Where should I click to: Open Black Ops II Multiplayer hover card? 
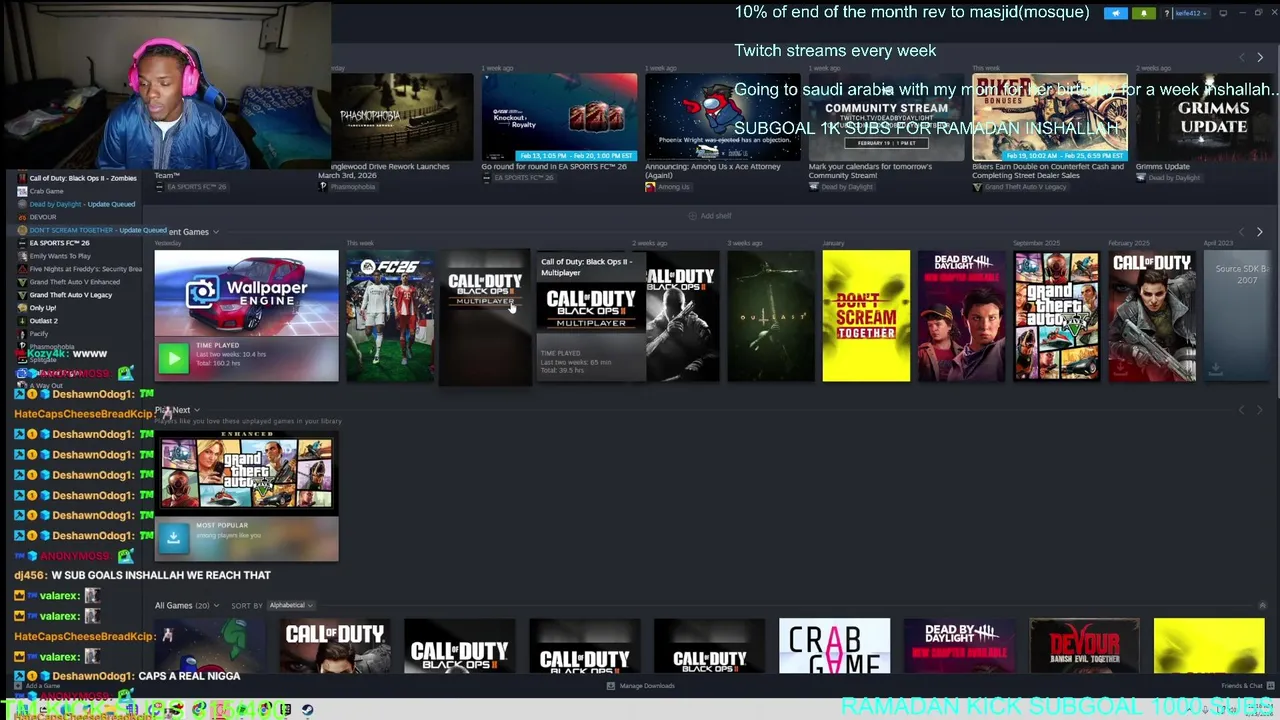click(x=591, y=316)
